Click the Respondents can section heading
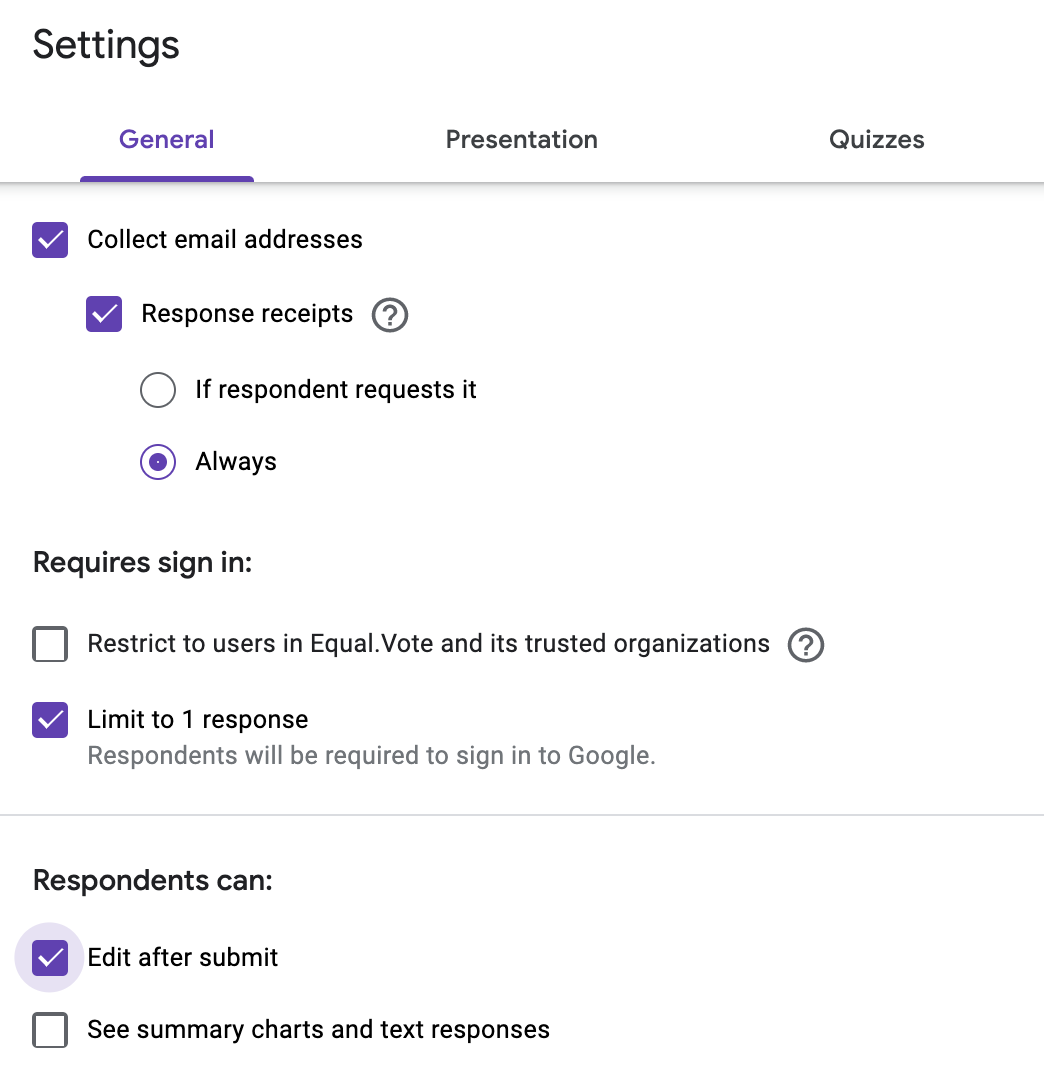The width and height of the screenshot is (1044, 1076). point(153,880)
